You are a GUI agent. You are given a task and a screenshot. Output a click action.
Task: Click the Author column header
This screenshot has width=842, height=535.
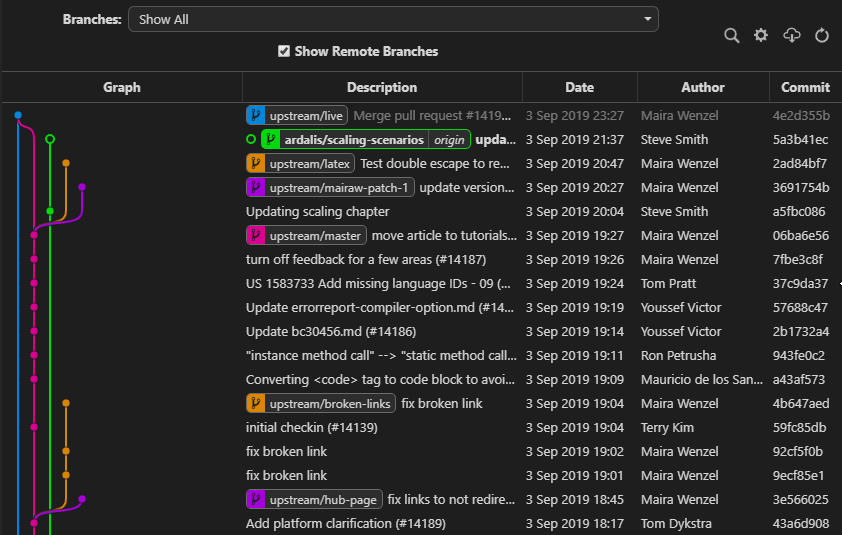[x=703, y=87]
